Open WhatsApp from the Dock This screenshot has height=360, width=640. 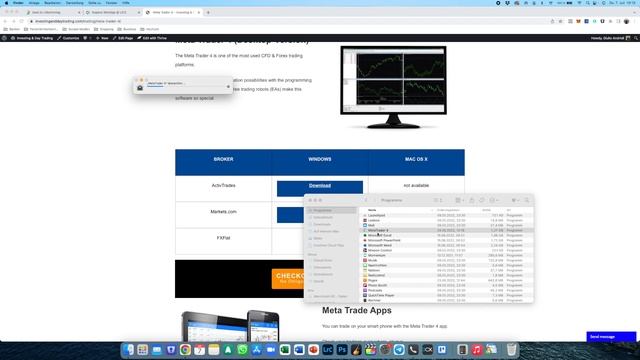242,350
